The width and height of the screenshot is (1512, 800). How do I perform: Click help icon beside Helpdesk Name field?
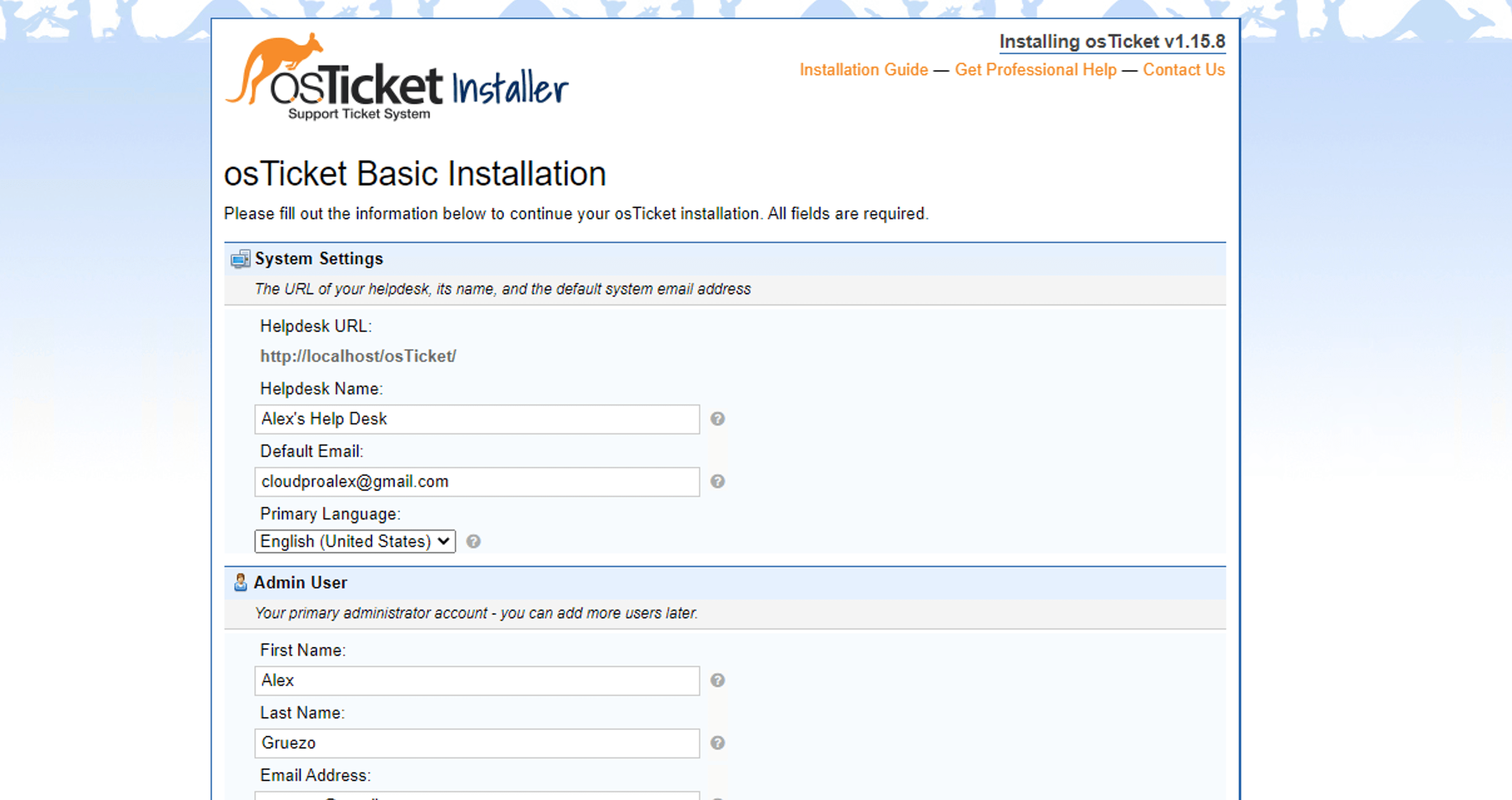pos(717,419)
